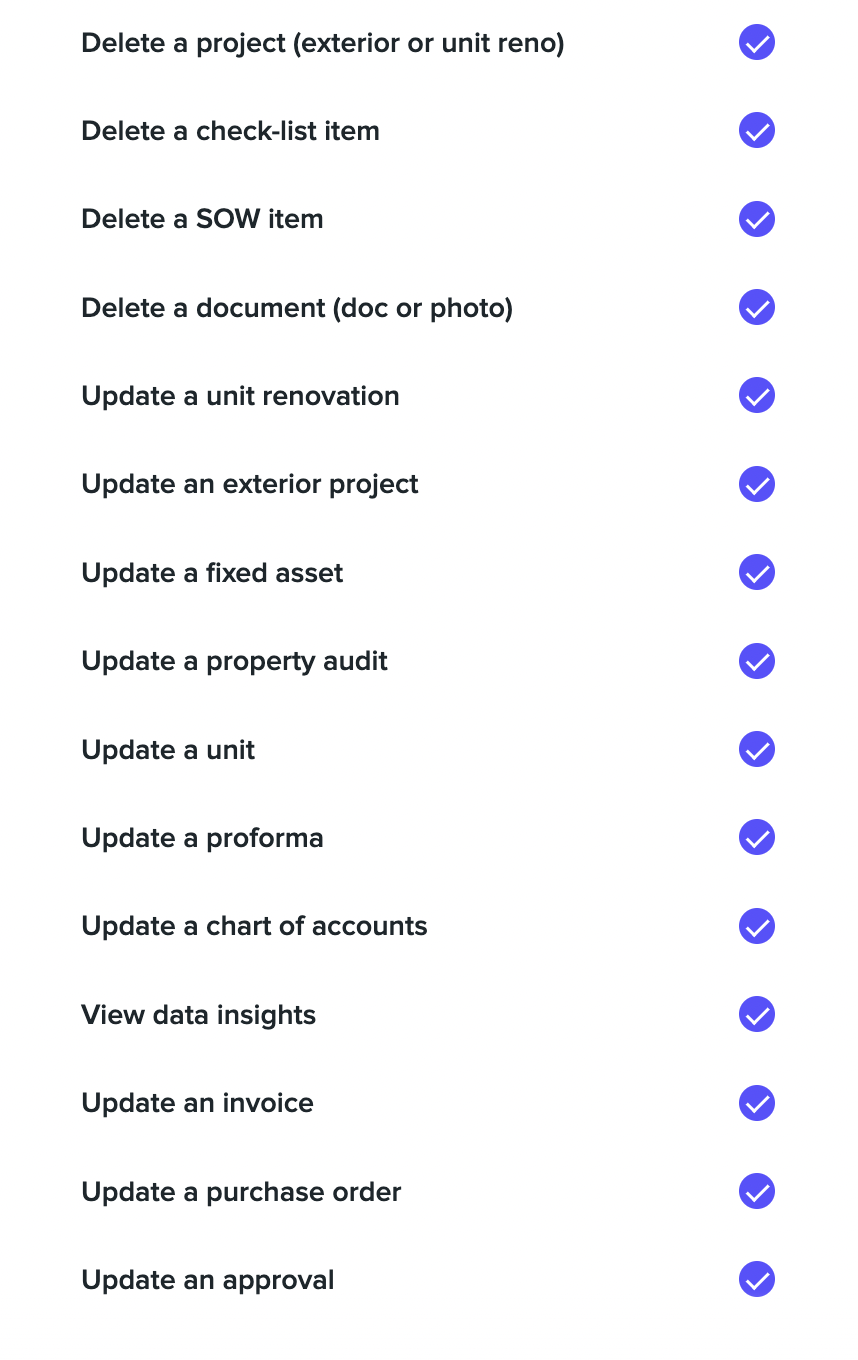Image resolution: width=858 pixels, height=1360 pixels.
Task: Click purple check for Update a unit renovation
Action: pyautogui.click(x=757, y=396)
